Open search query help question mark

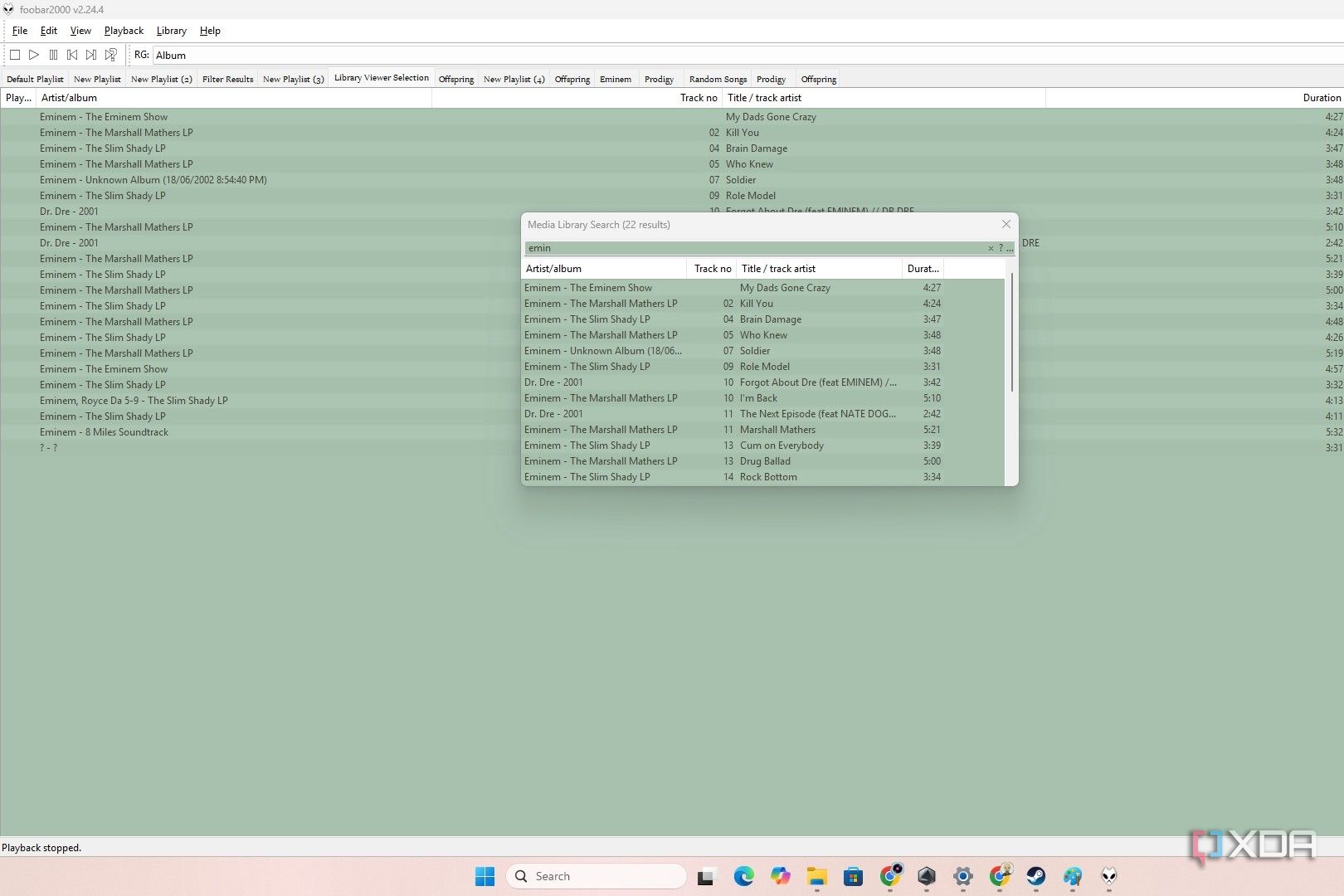tap(1001, 248)
